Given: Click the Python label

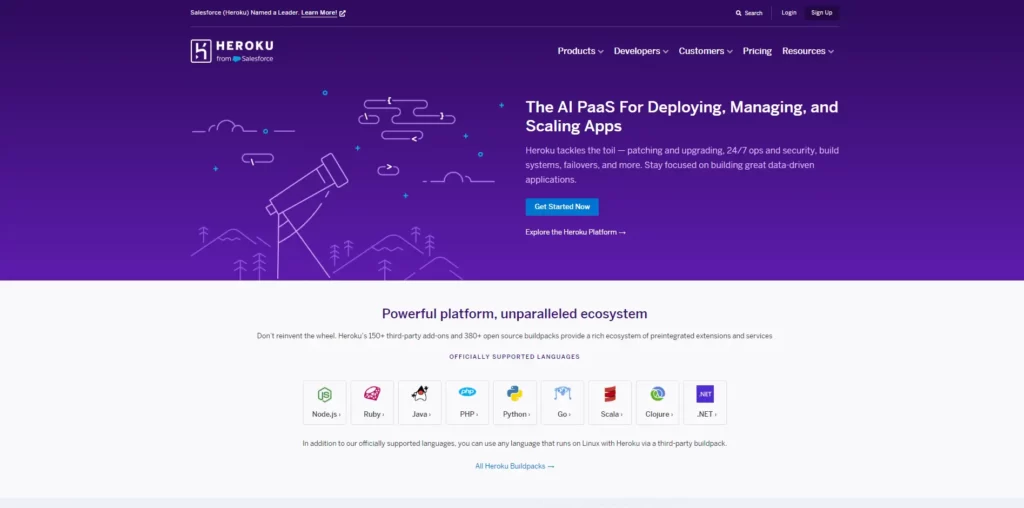Looking at the screenshot, I should [x=515, y=415].
